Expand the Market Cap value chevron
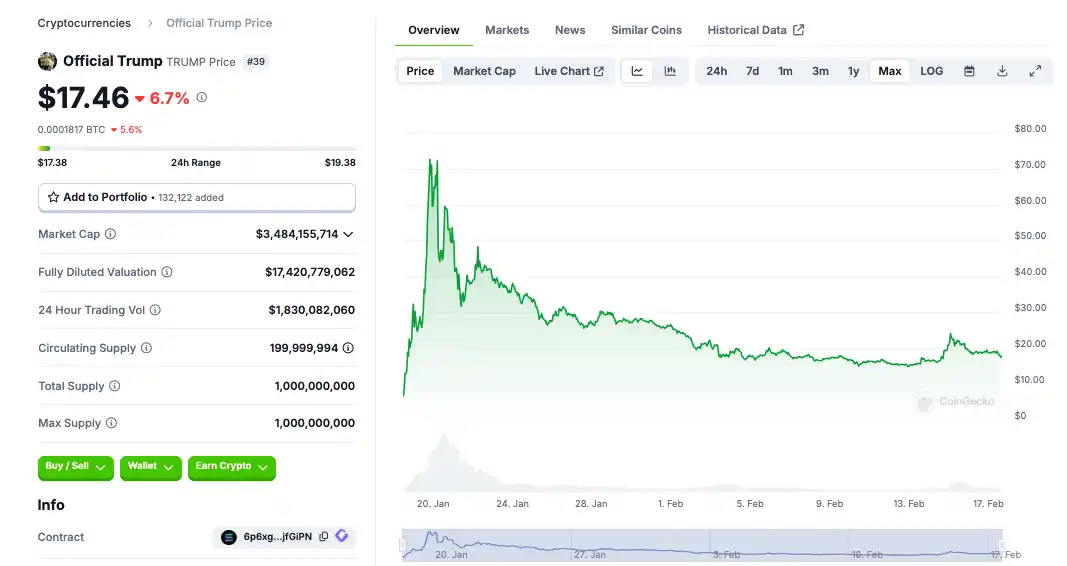The width and height of the screenshot is (1067, 566). click(348, 234)
